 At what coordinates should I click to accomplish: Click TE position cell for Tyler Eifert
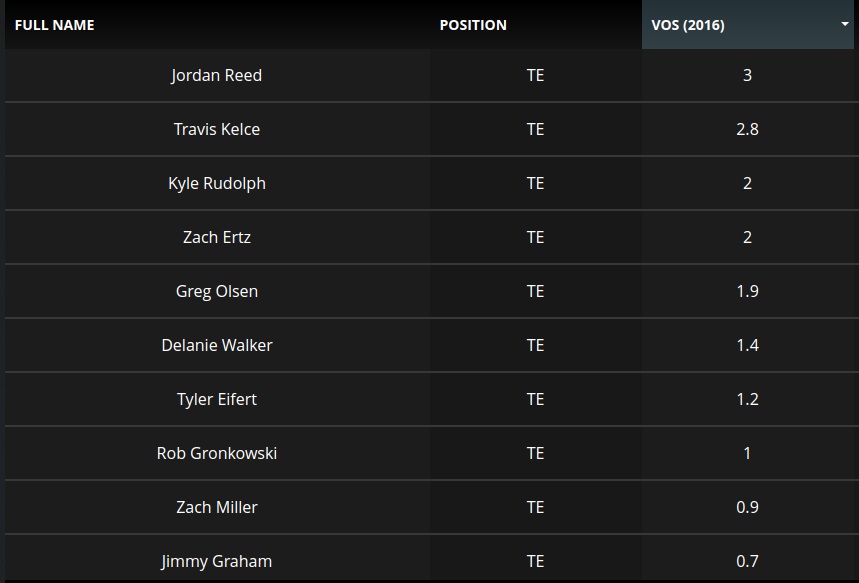pos(535,400)
